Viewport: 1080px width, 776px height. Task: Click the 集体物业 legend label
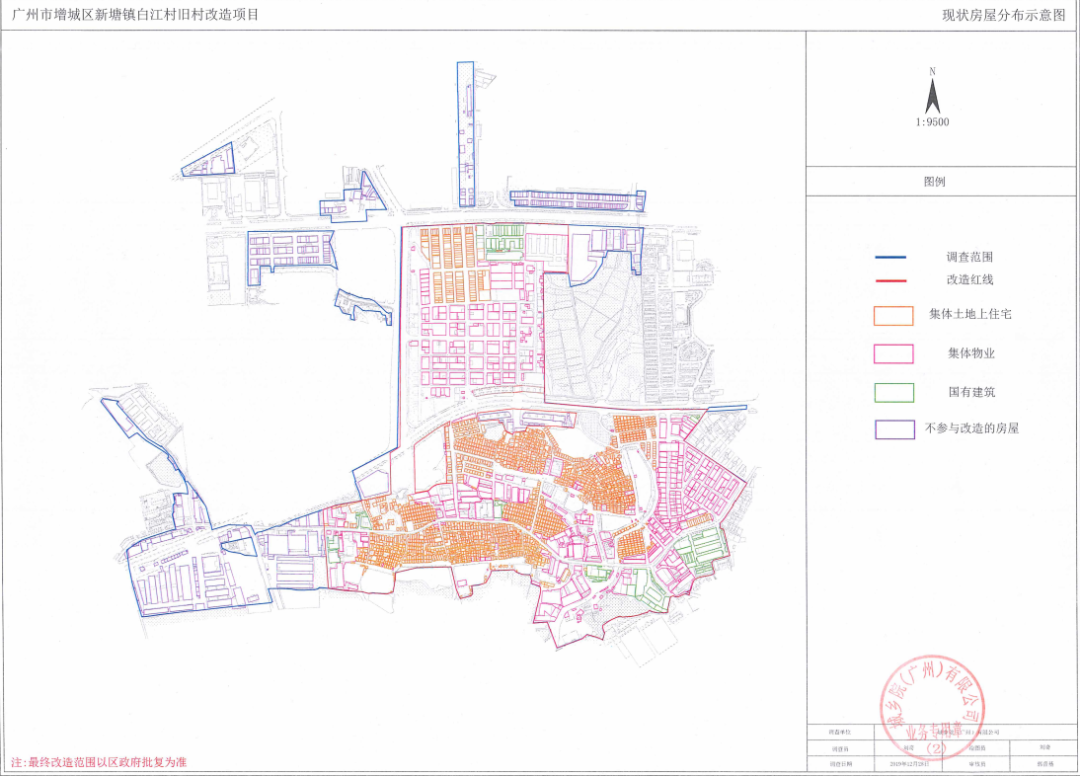(971, 353)
